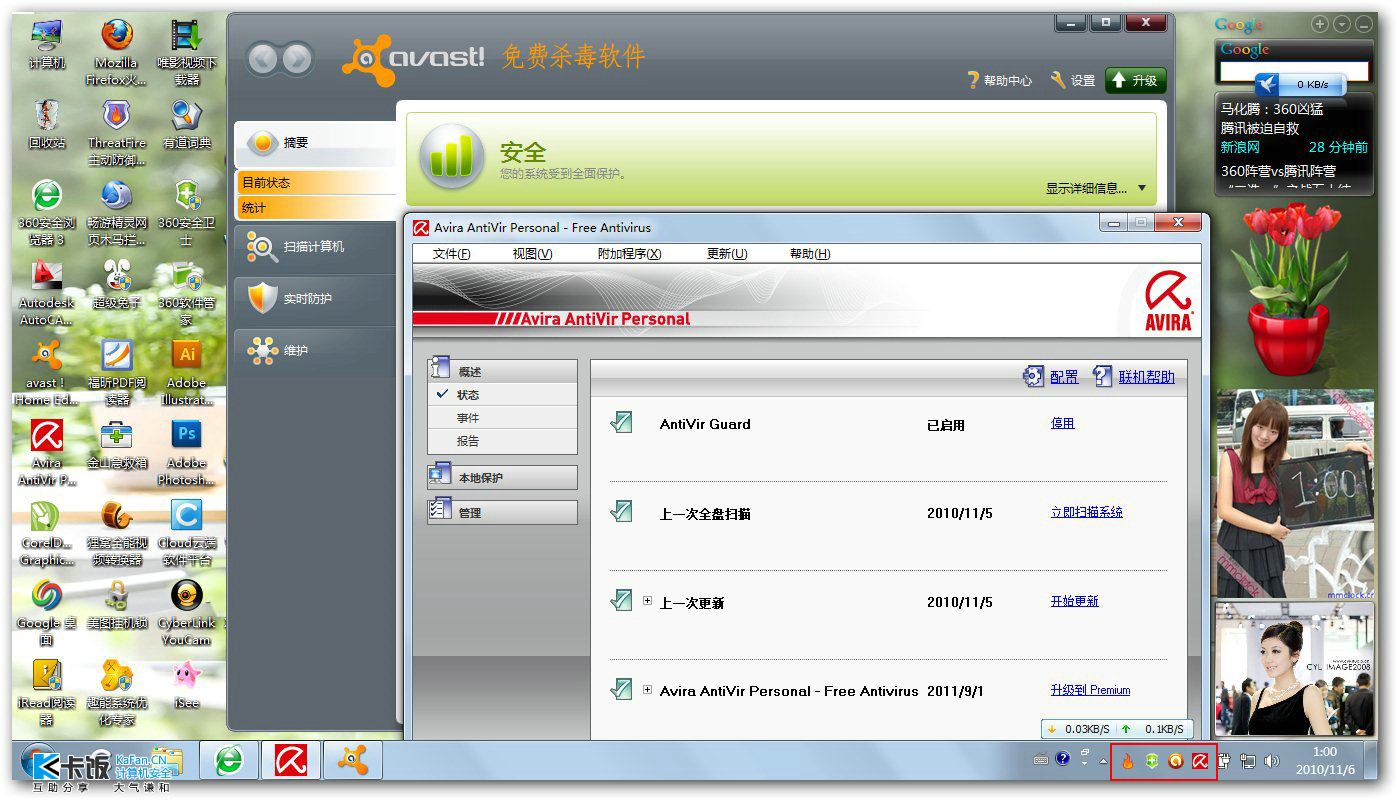Expand 显示详细信息 in avast summary
This screenshot has width=1398, height=800.
[1096, 188]
